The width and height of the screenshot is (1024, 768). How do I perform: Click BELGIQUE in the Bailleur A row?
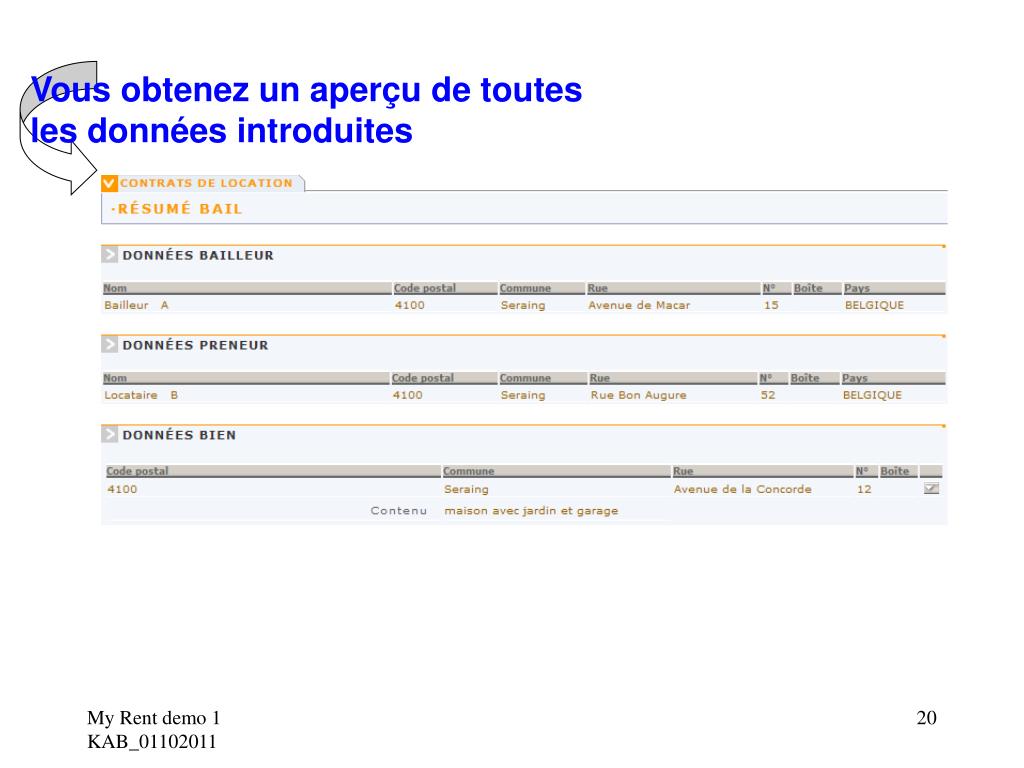point(874,305)
